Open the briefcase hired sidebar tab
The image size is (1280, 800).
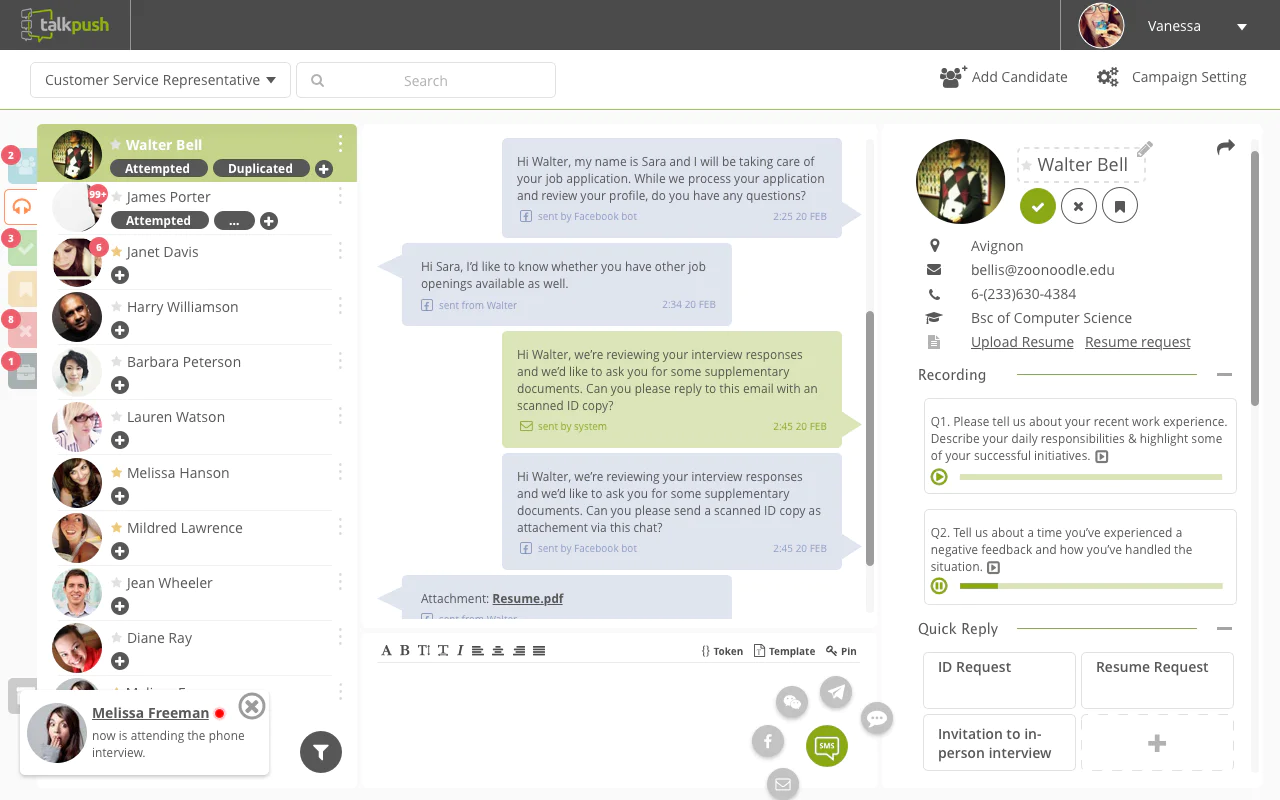tap(22, 371)
